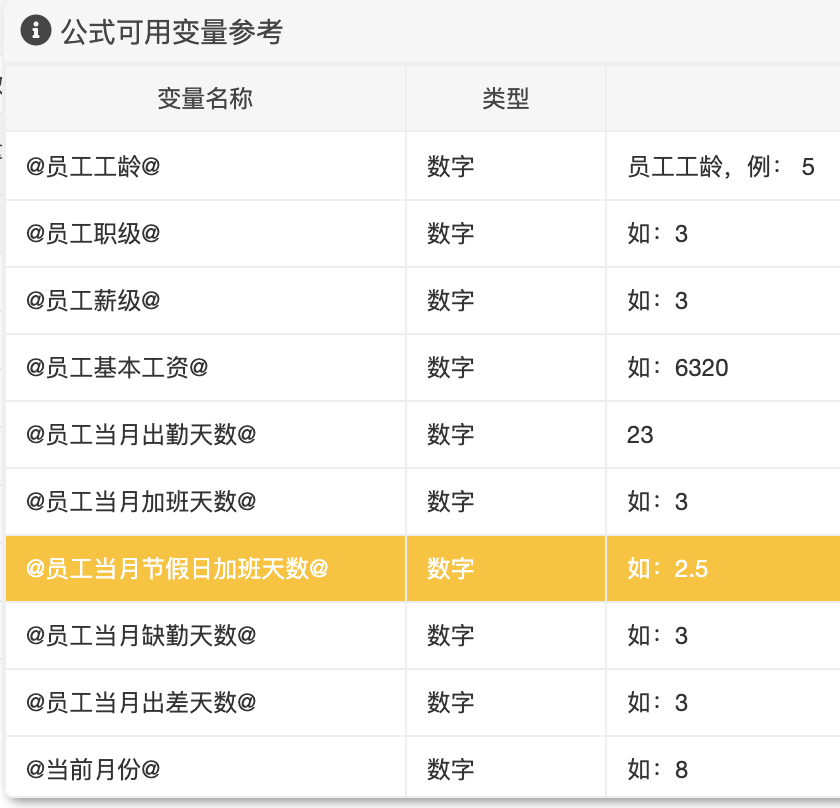Image resolution: width=840 pixels, height=808 pixels.
Task: Choose the @员工薪级@ variable
Action: pos(93,300)
